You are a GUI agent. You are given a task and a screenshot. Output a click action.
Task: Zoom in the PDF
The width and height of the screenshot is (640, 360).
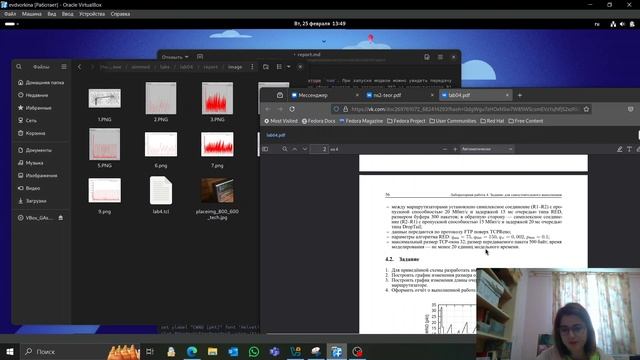tap(455, 149)
